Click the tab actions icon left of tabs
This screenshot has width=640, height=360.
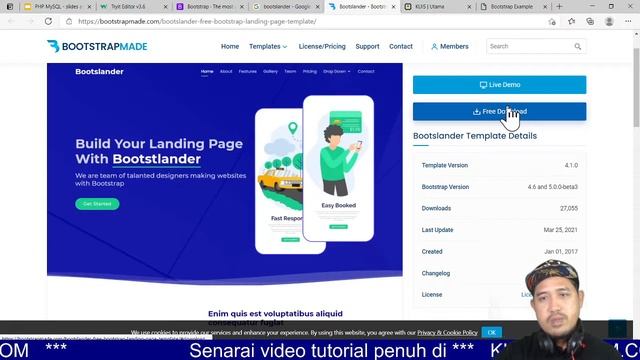click(10, 7)
